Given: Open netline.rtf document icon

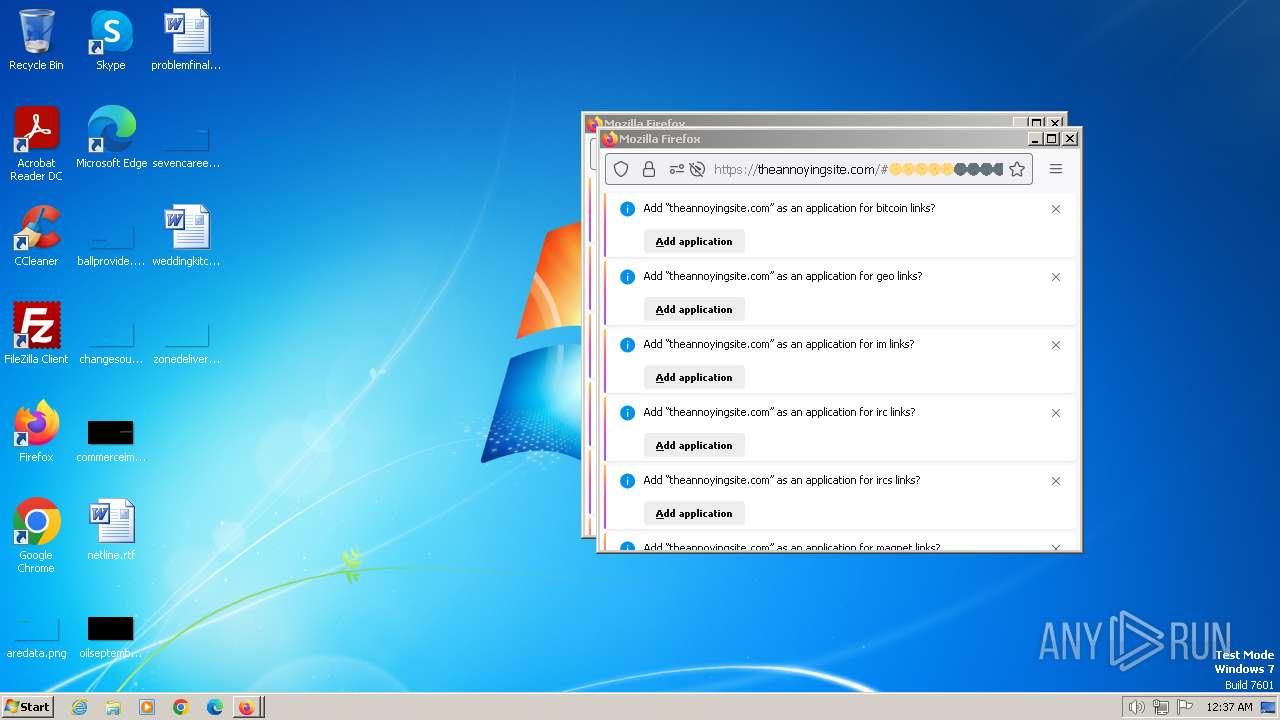Looking at the screenshot, I should pos(111,530).
